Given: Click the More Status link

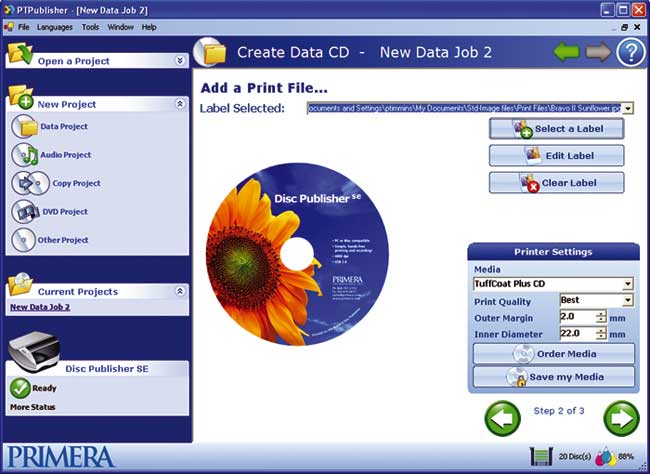Looking at the screenshot, I should (32, 407).
